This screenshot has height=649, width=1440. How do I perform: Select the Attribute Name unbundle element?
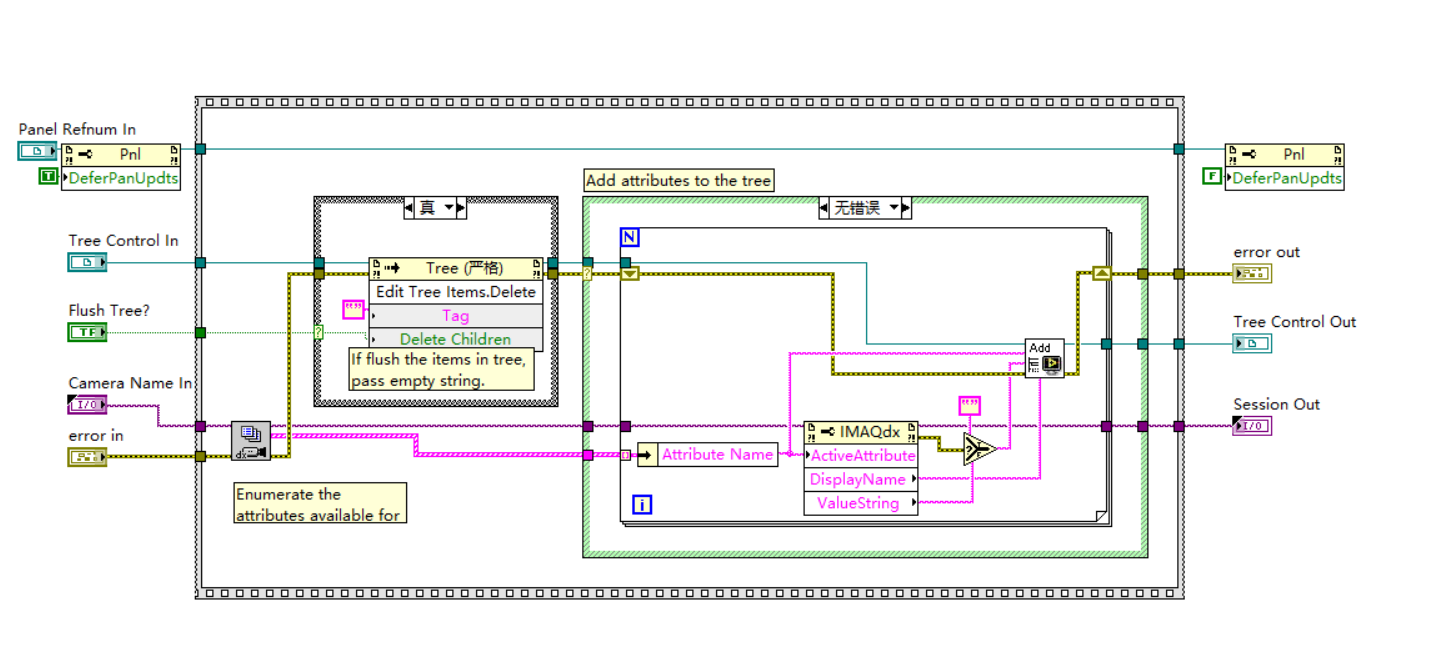click(x=708, y=454)
